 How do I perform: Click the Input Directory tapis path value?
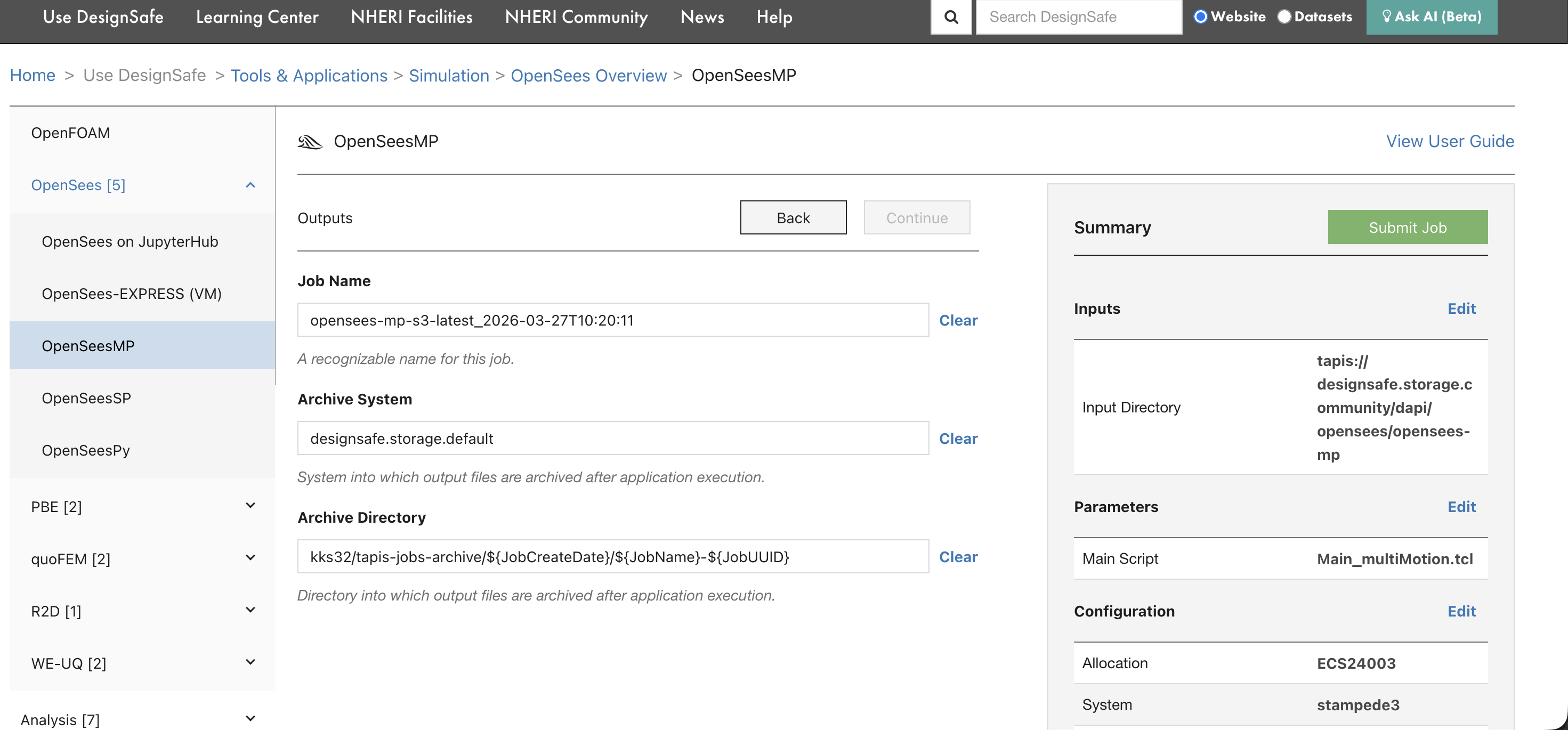(1394, 408)
